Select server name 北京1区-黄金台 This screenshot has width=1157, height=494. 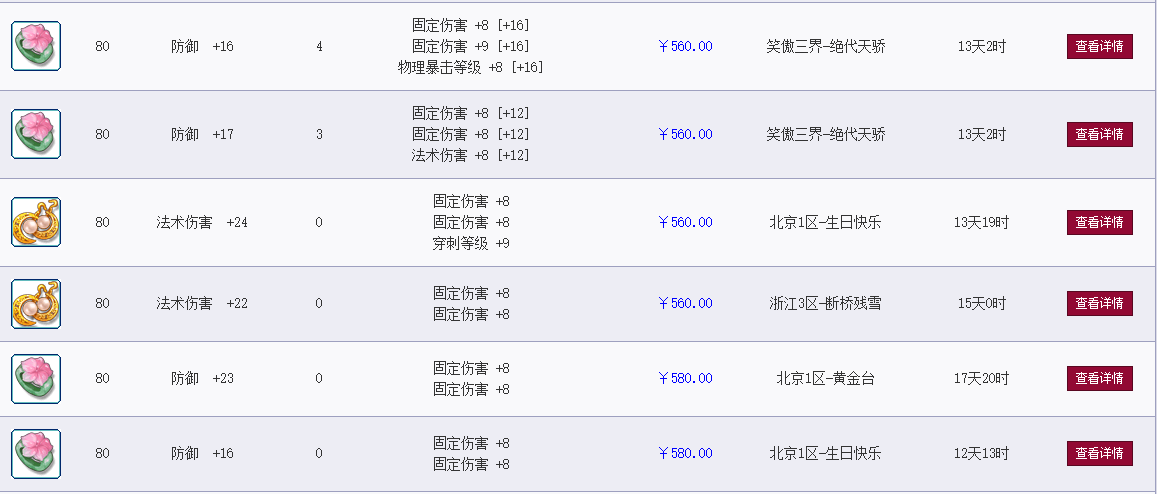826,379
